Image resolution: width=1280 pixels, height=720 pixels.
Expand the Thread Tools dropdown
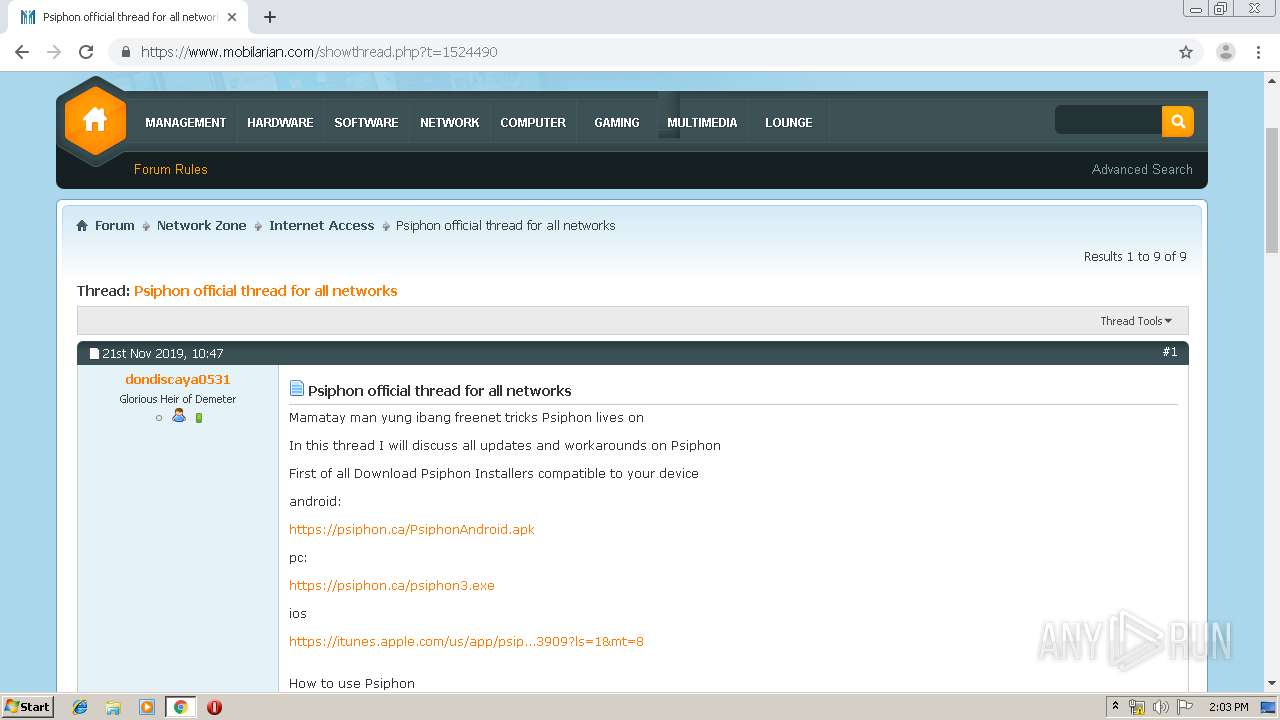[x=1136, y=321]
